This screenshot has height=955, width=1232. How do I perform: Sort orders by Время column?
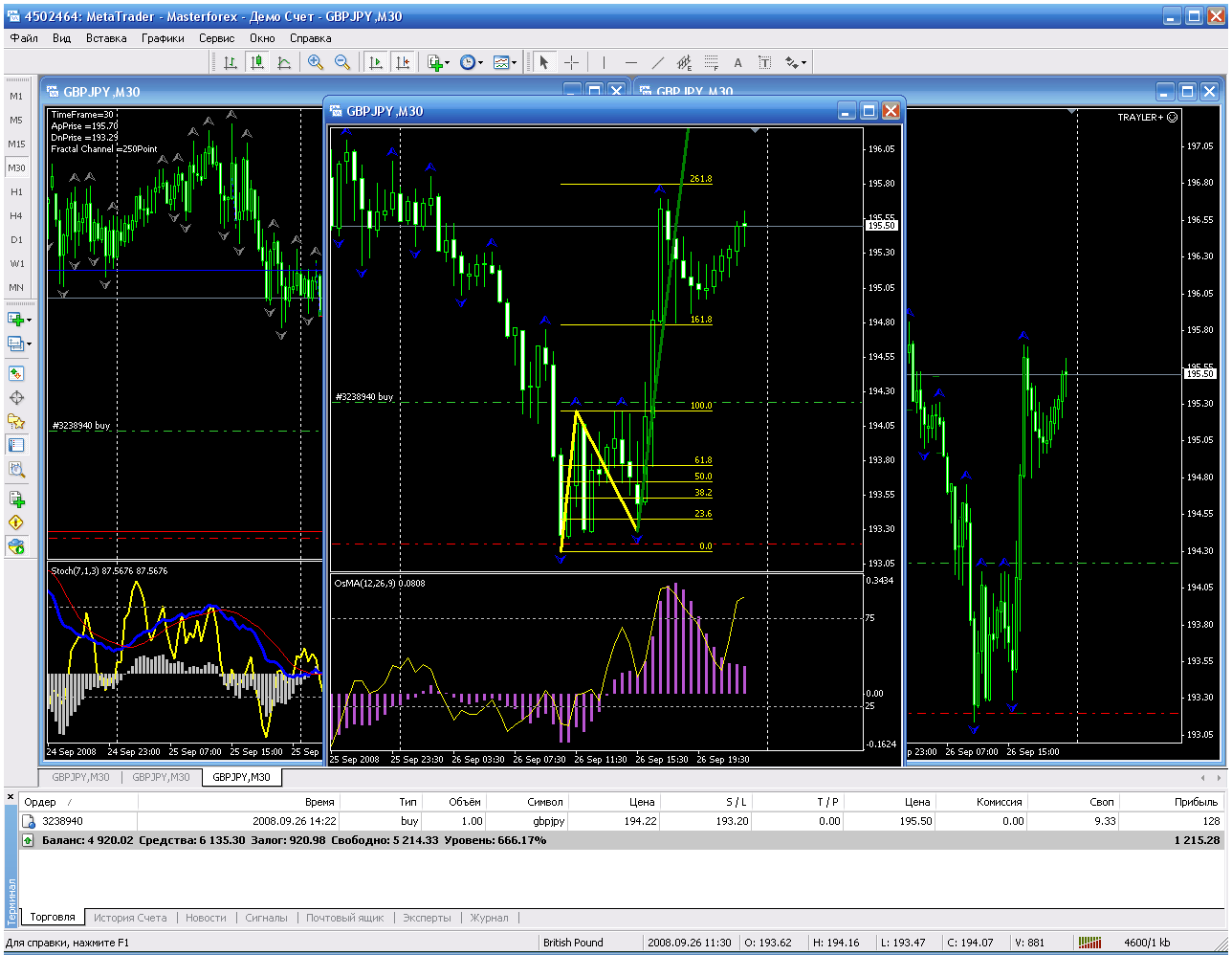[239, 802]
